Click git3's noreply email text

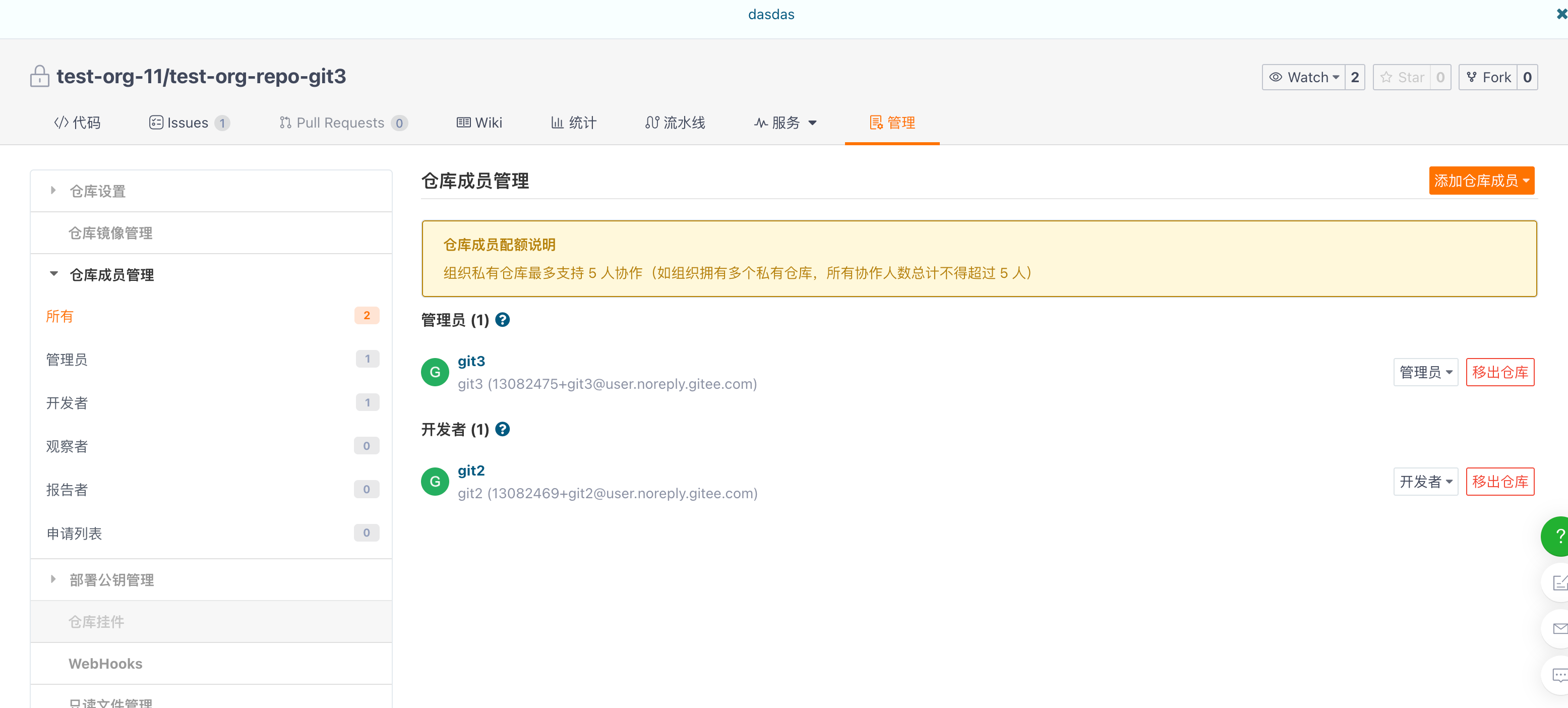(x=607, y=384)
